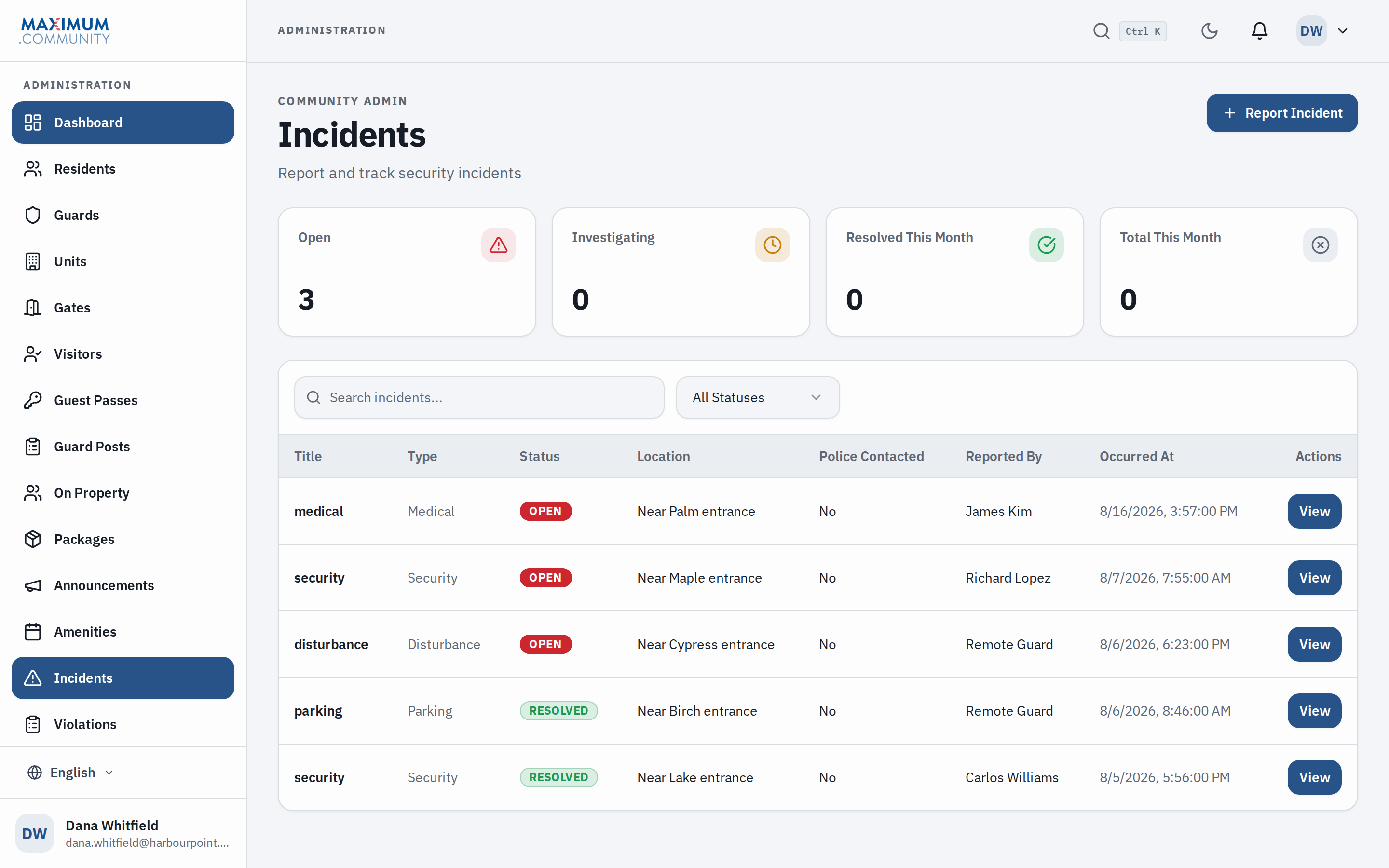
Task: Click Dana Whitfield profile at sidebar bottom
Action: (x=123, y=834)
